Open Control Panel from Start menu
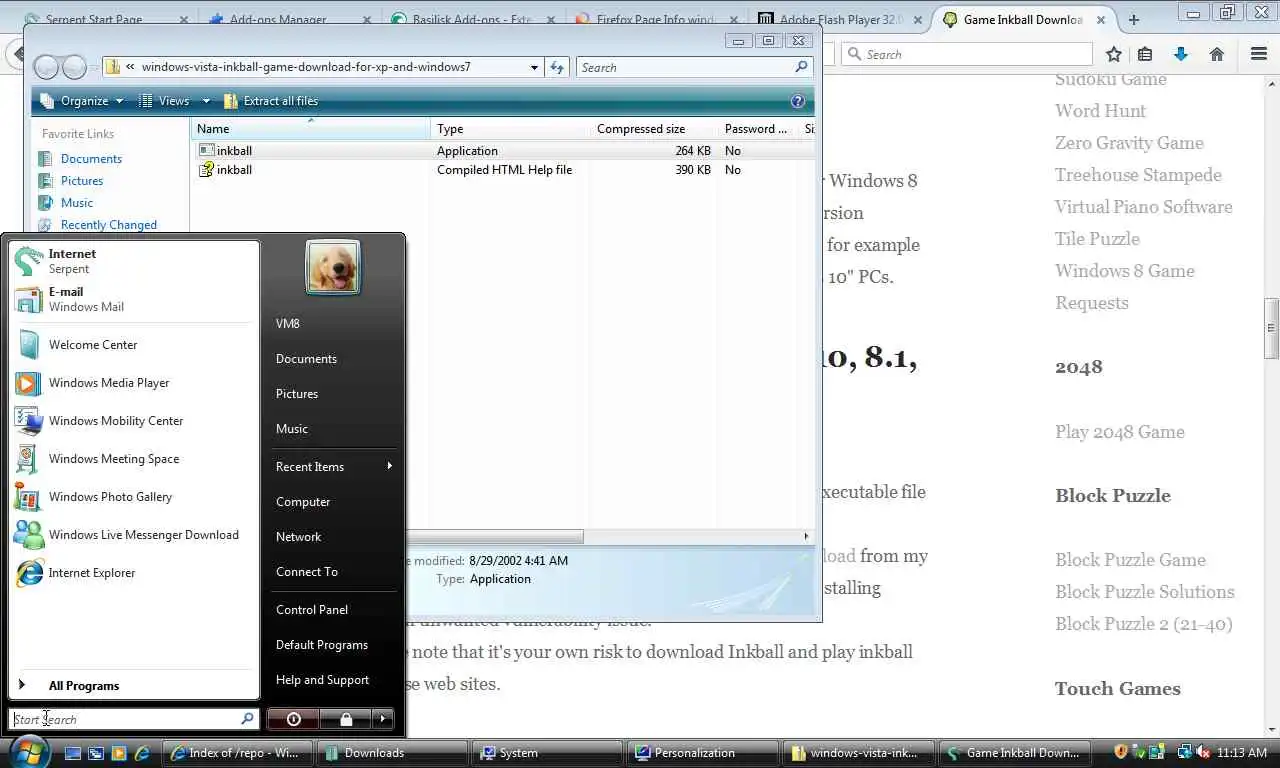 tap(334, 610)
